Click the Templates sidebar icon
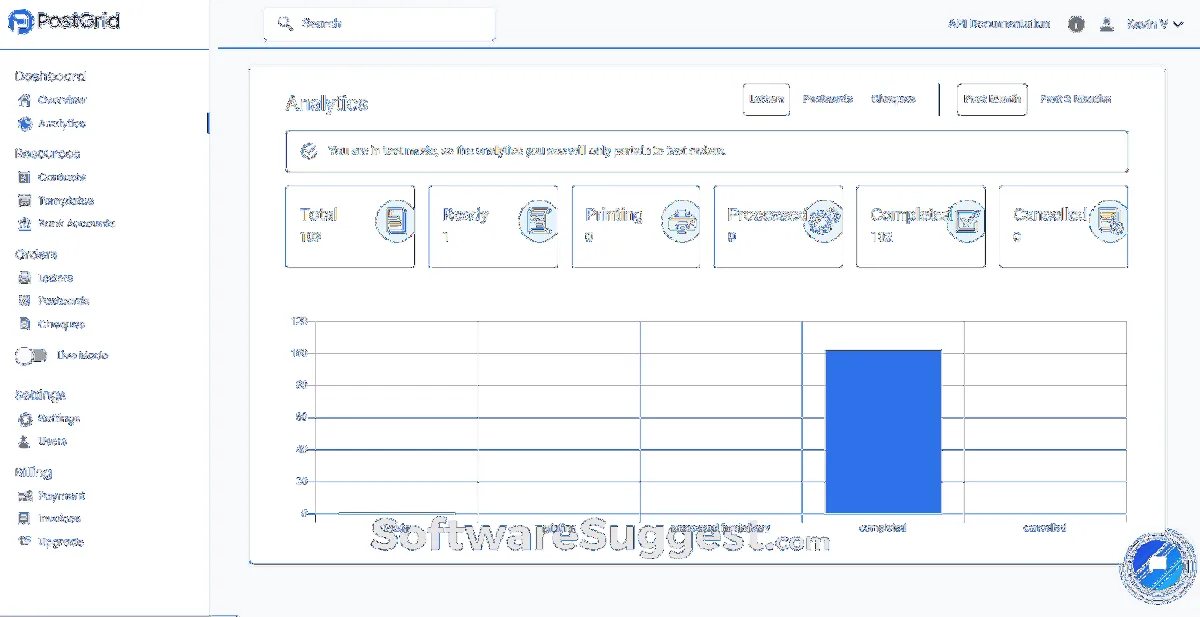This screenshot has width=1200, height=617. pos(25,201)
